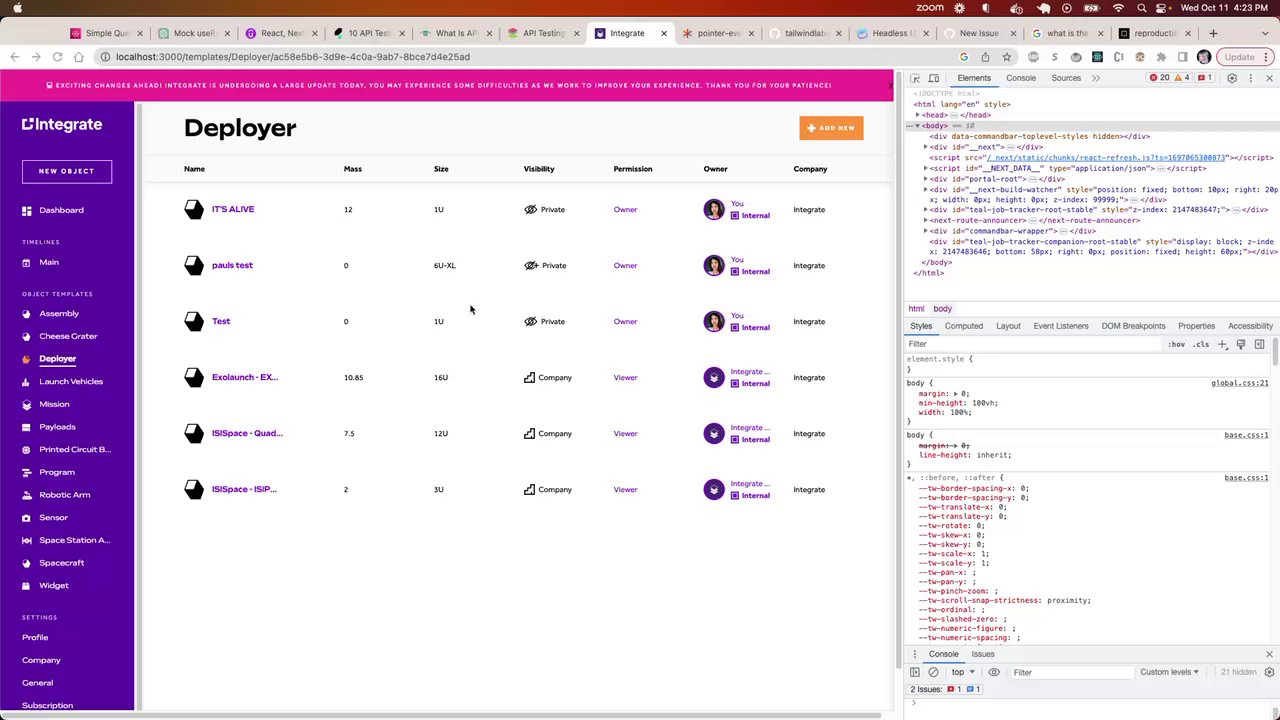
Task: Open console top context dropdown
Action: 962,672
